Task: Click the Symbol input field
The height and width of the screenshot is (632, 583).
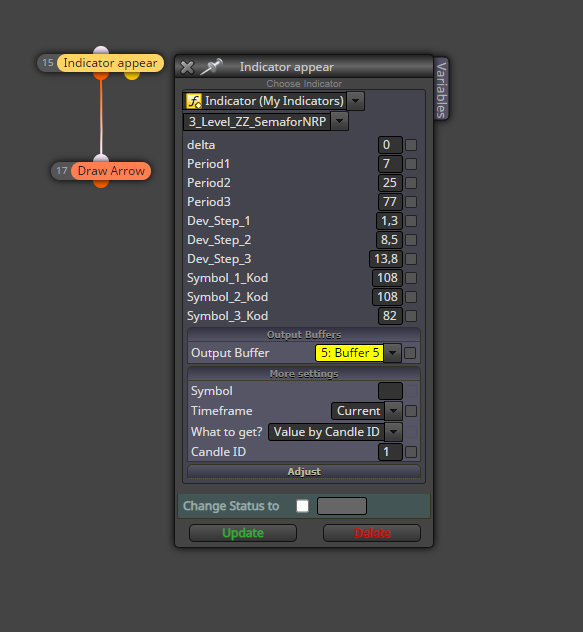Action: [390, 391]
